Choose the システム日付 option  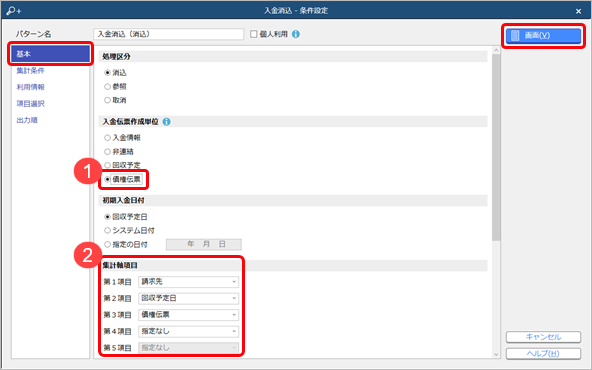pos(107,230)
